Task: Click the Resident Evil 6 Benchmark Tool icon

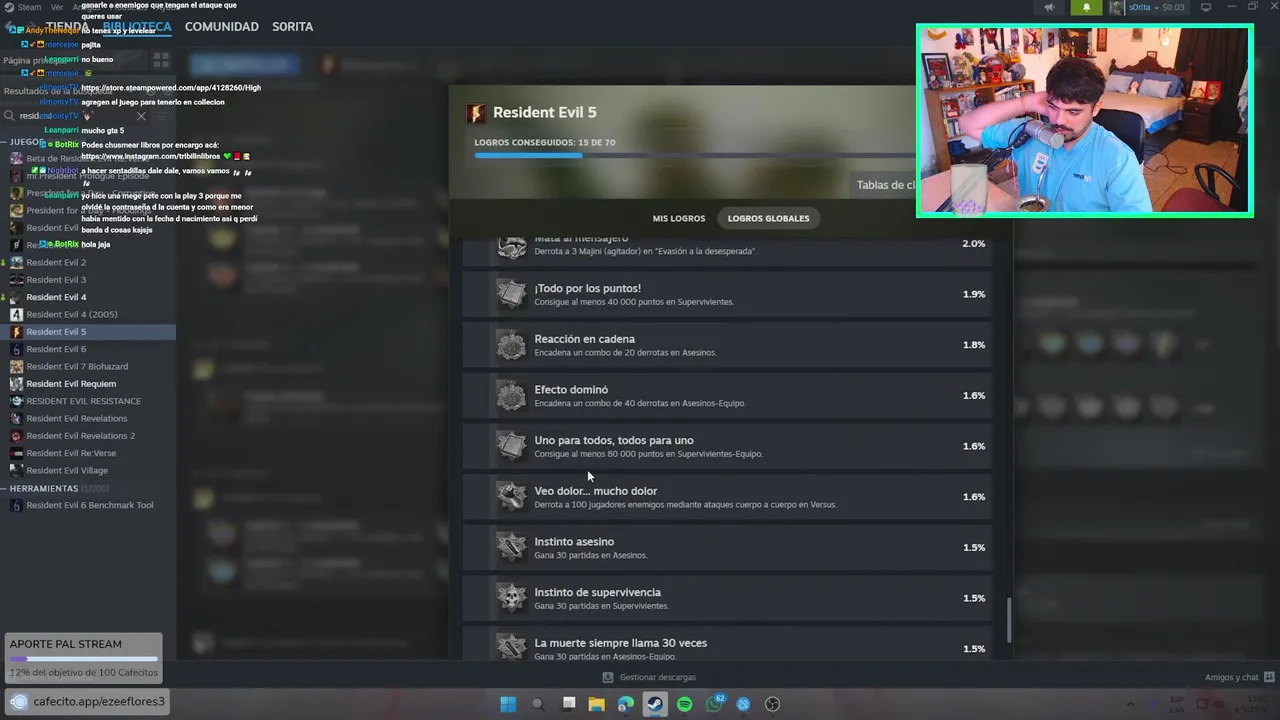Action: point(16,505)
